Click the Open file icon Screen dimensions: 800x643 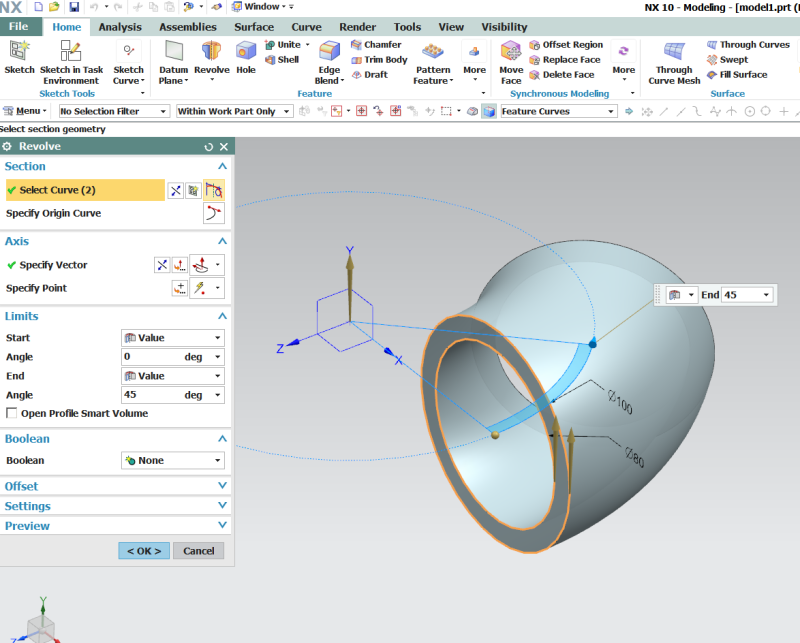pyautogui.click(x=54, y=7)
